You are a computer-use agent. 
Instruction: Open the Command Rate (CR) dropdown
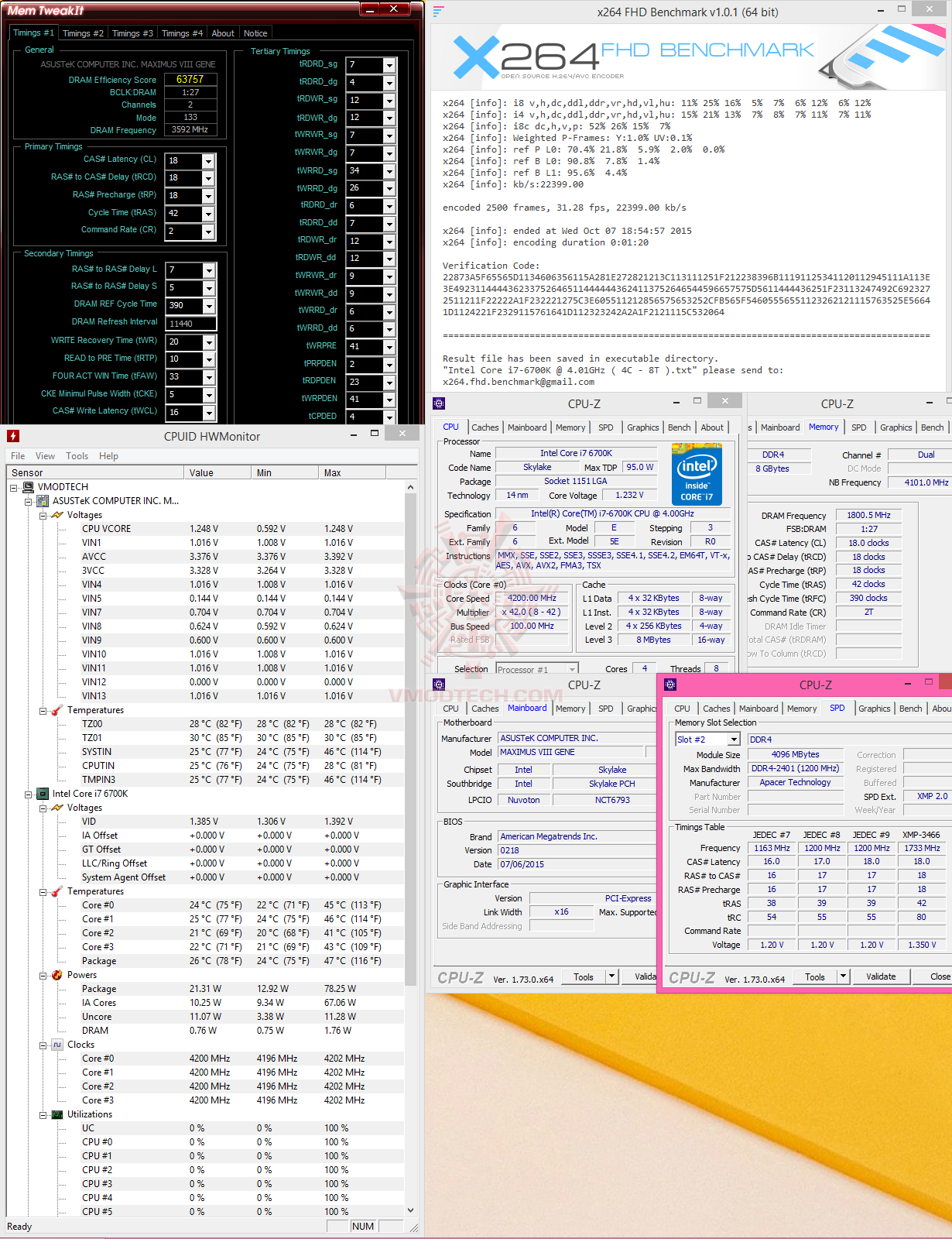coord(208,231)
